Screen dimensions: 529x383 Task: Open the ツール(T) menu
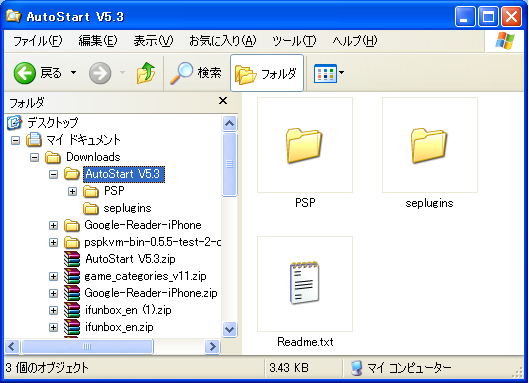pos(295,41)
